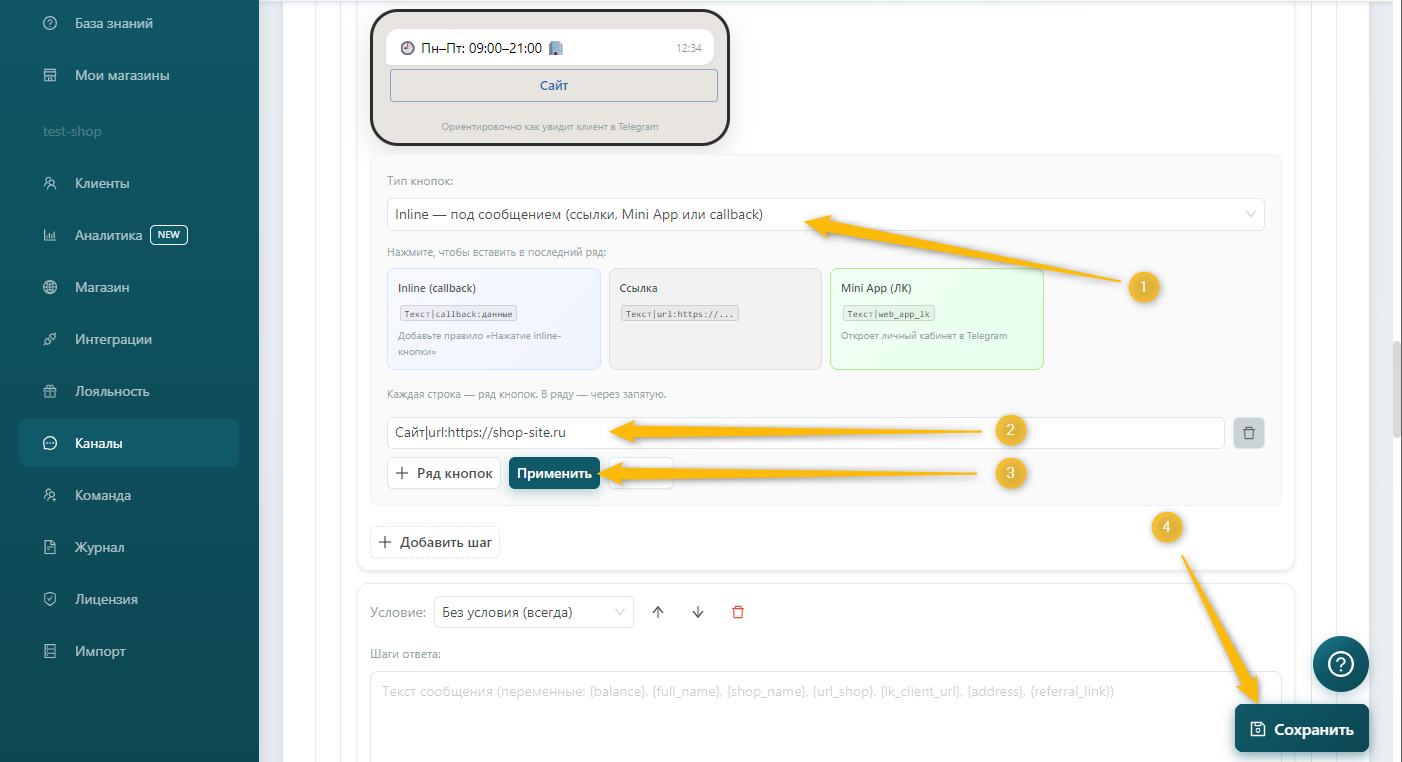1402x762 pixels.
Task: Click the NEW badge next to Аналитика
Action: (x=169, y=235)
